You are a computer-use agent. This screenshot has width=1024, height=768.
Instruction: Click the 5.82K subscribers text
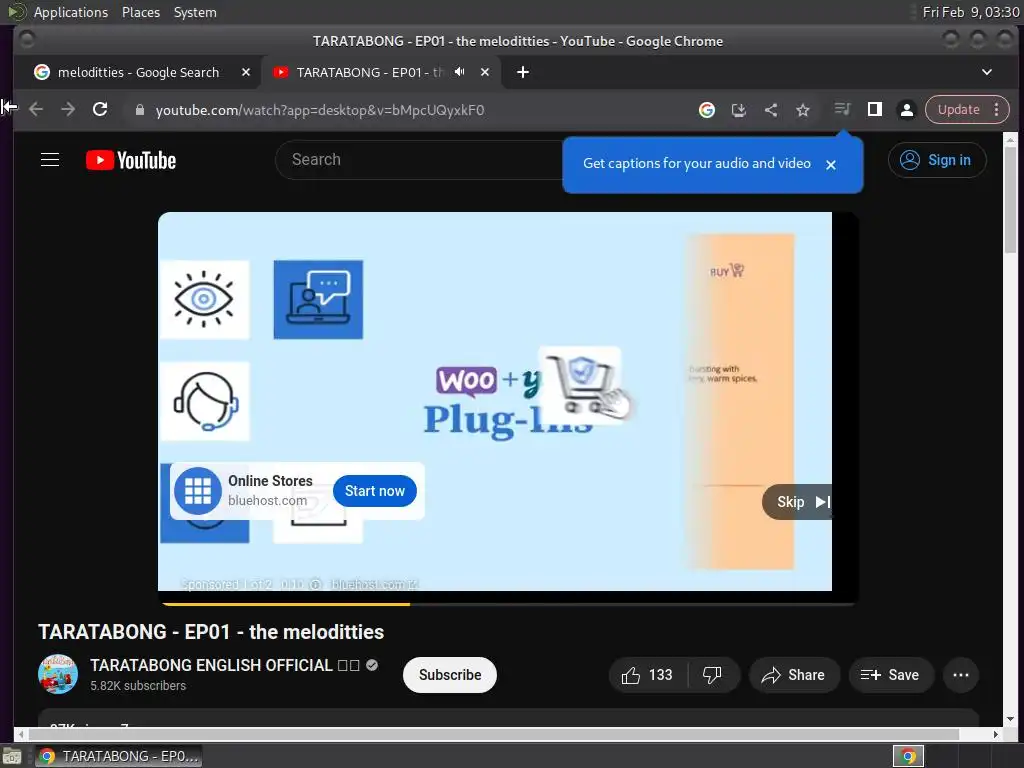coord(138,686)
